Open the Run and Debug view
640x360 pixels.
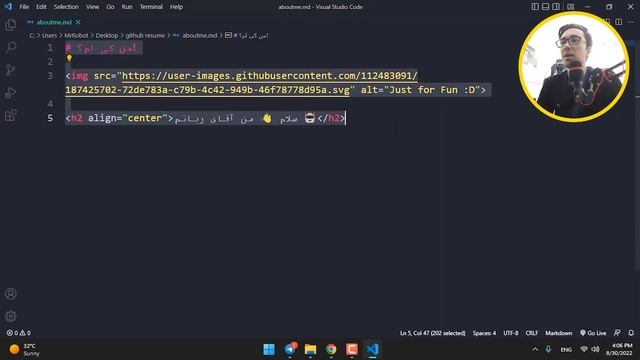click(11, 93)
